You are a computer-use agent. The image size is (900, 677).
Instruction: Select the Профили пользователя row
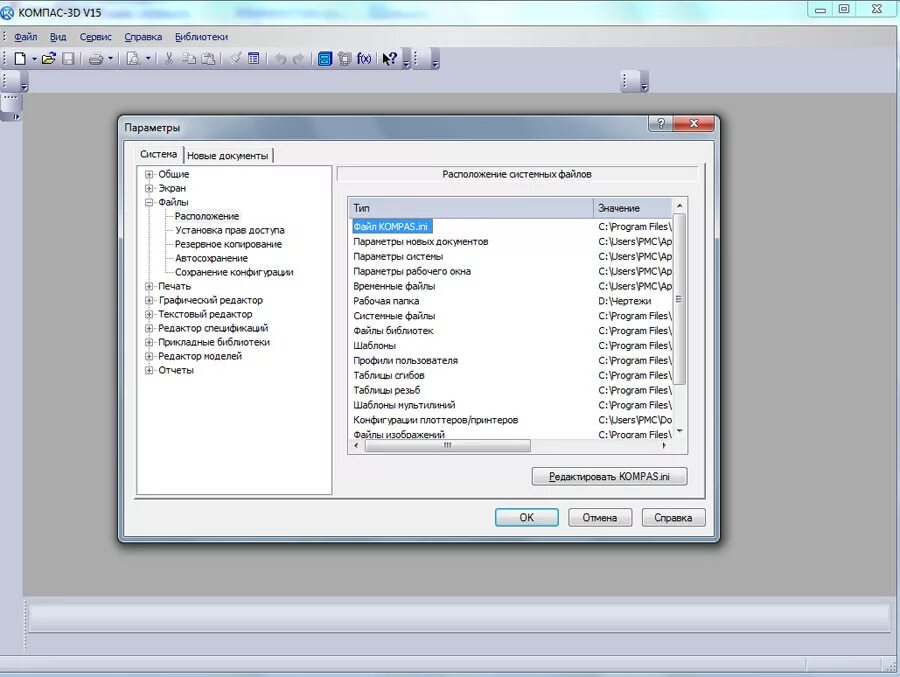coord(511,361)
